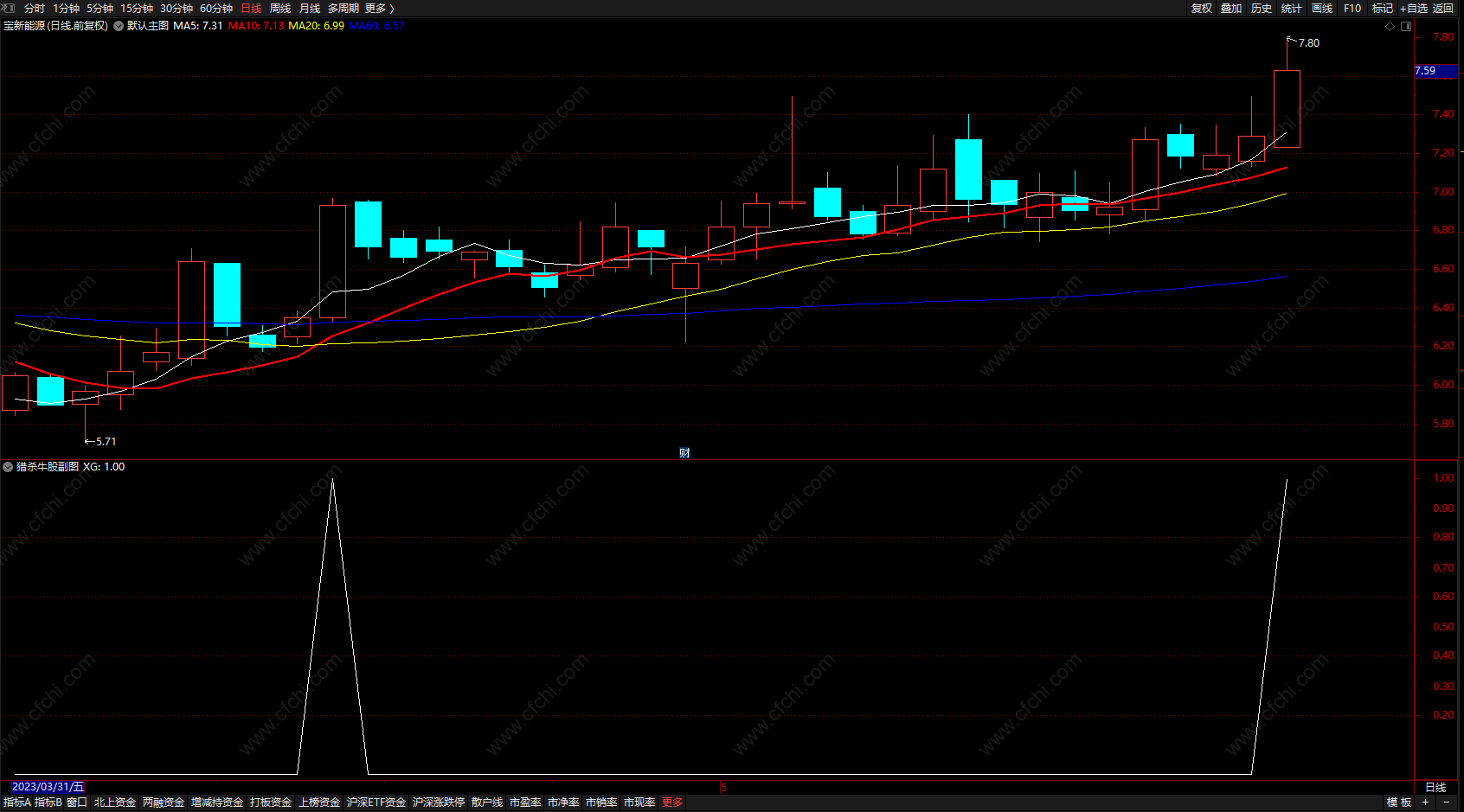Click the XG: 1.00 indicator value
This screenshot has height=812, width=1464.
tap(104, 467)
